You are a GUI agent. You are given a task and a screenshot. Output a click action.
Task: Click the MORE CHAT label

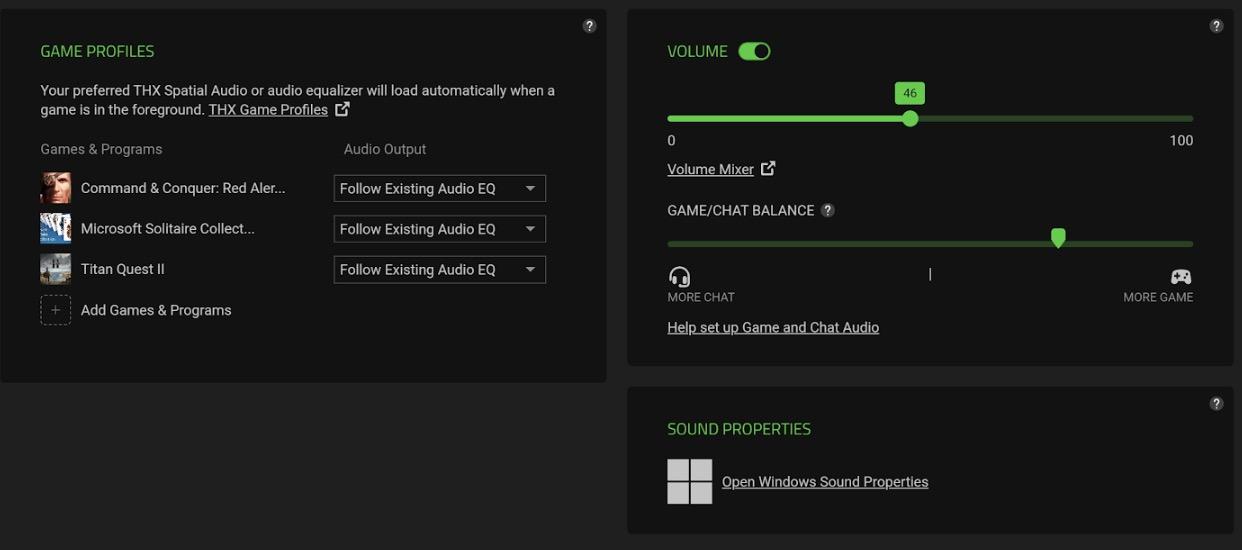[x=701, y=297]
